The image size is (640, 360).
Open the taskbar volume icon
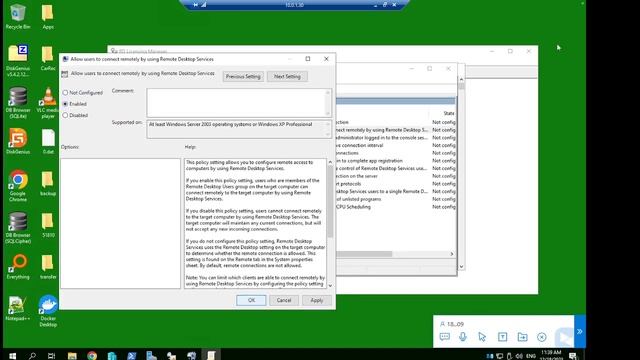519,356
